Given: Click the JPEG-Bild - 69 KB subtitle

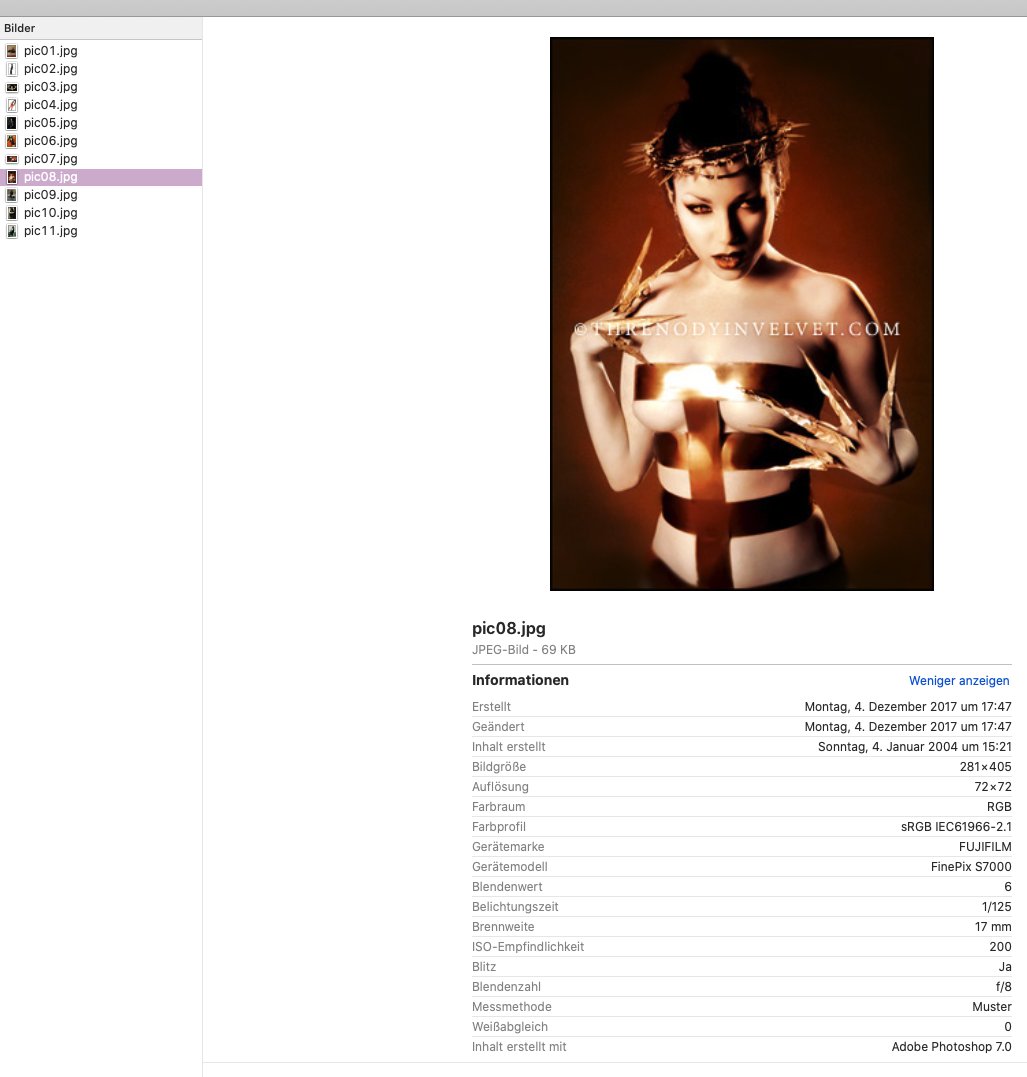Looking at the screenshot, I should [x=523, y=650].
